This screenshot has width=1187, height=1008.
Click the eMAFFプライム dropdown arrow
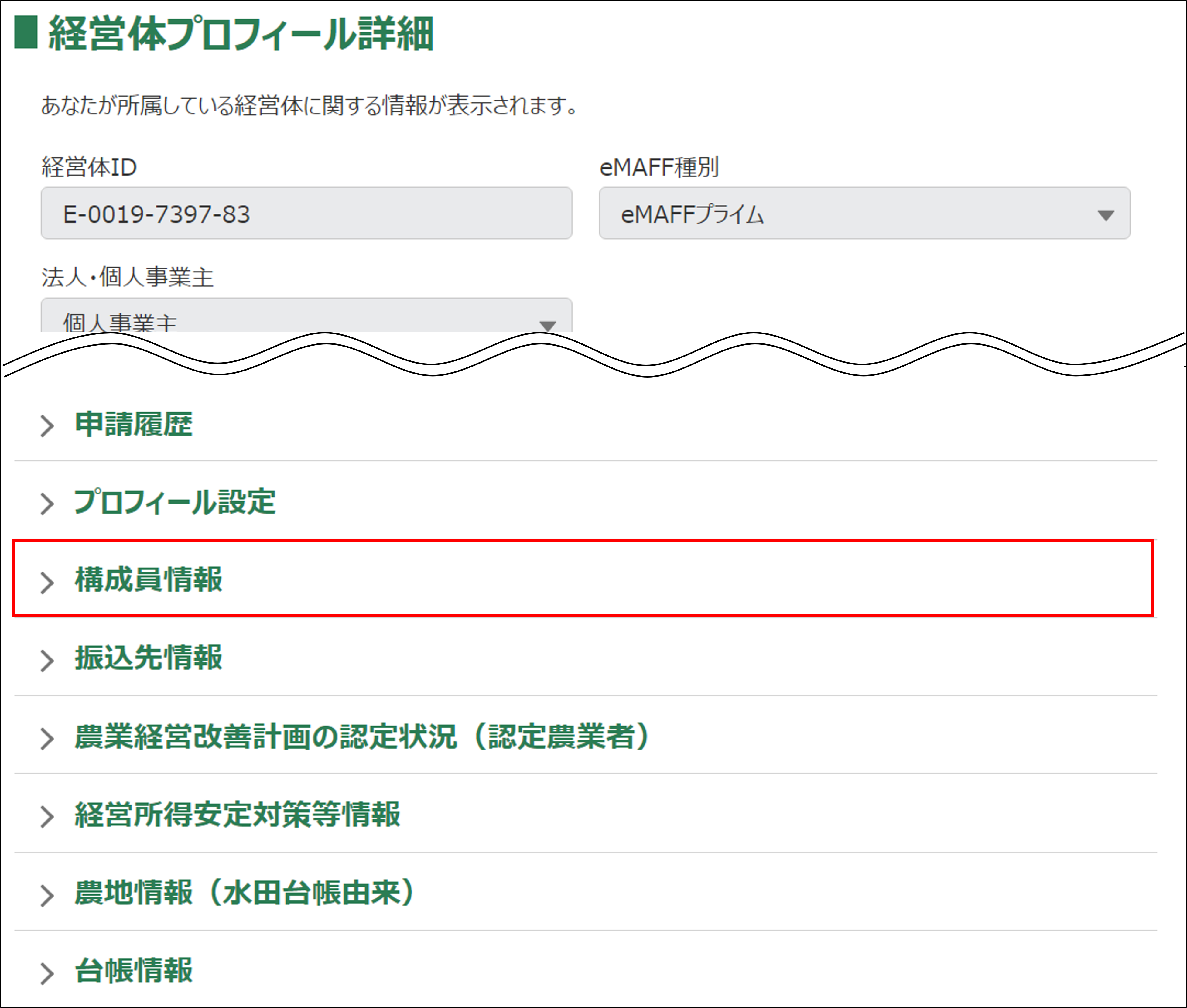[1105, 215]
